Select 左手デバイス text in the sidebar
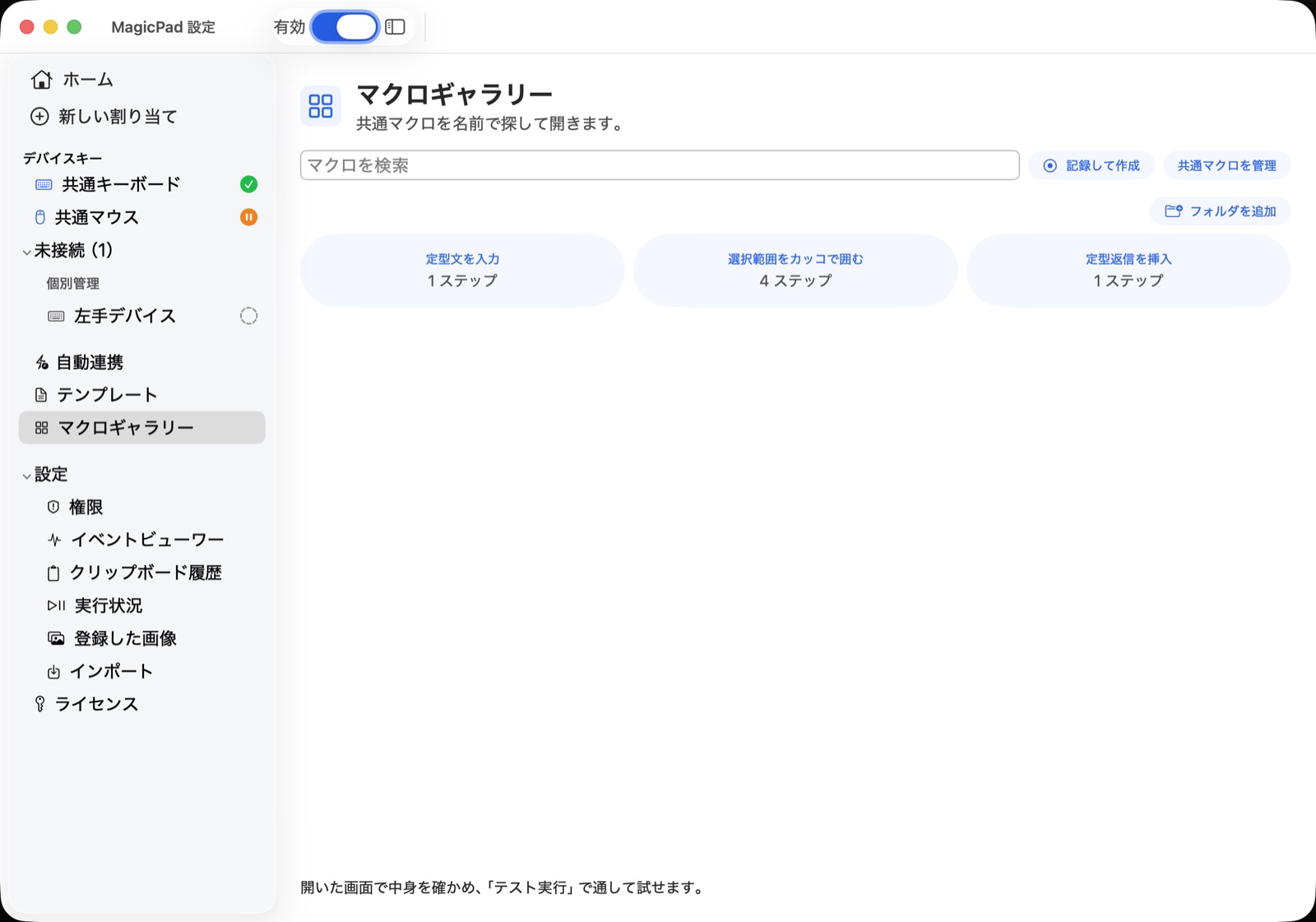The height and width of the screenshot is (922, 1316). coord(125,316)
